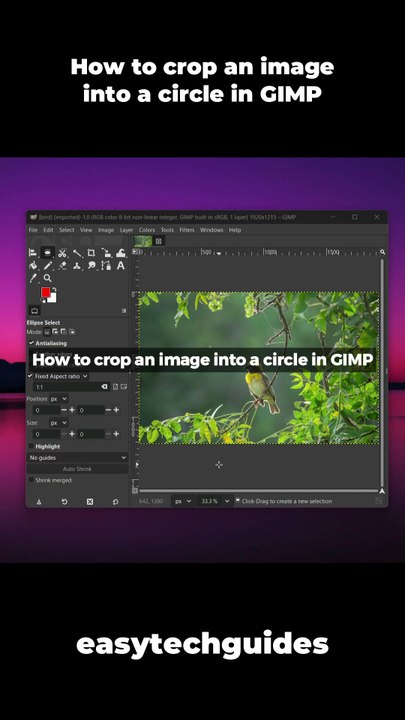
Task: Set aspect ratio orientation to landscape
Action: click(x=124, y=387)
